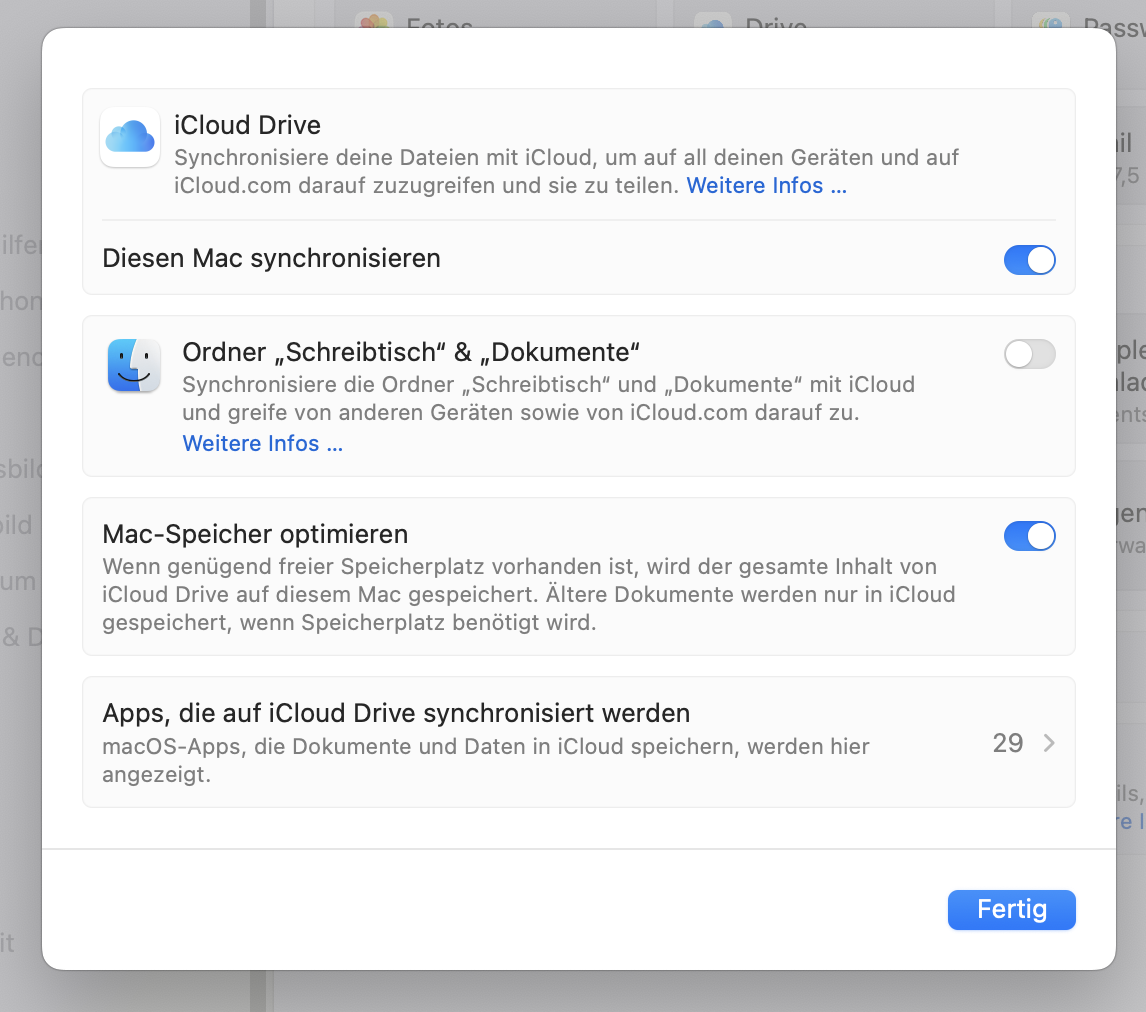Disable the "Diesen Mac synchronisieren" switch
This screenshot has height=1012, width=1146.
(x=1029, y=260)
